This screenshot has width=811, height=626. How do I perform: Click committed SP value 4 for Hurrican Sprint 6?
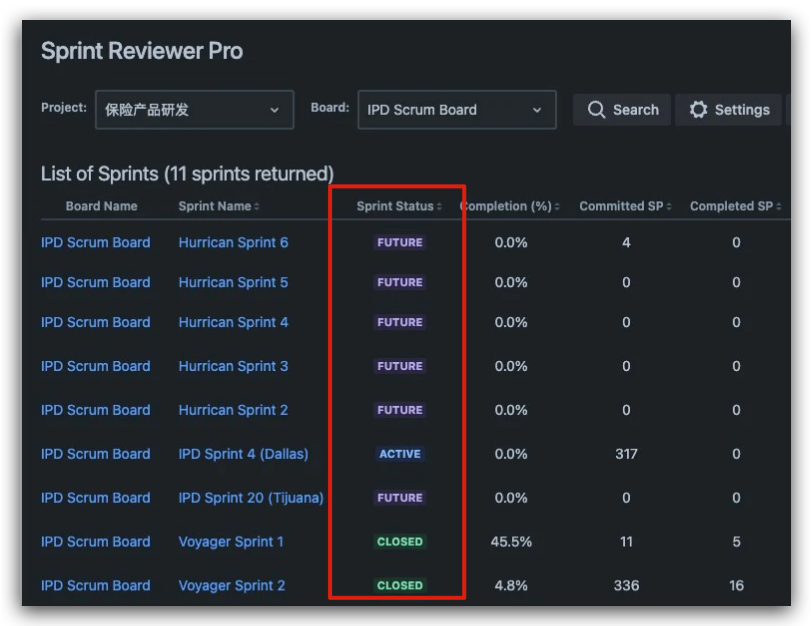pos(626,243)
